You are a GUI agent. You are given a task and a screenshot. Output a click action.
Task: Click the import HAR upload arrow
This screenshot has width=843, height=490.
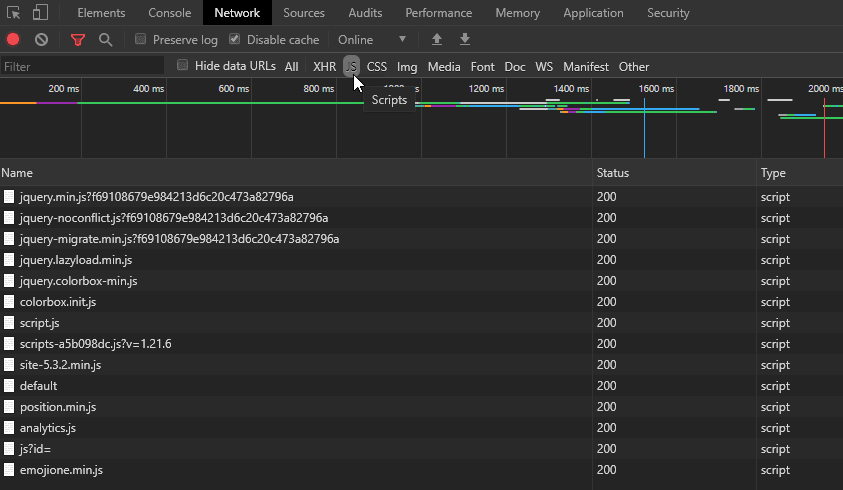(x=436, y=40)
